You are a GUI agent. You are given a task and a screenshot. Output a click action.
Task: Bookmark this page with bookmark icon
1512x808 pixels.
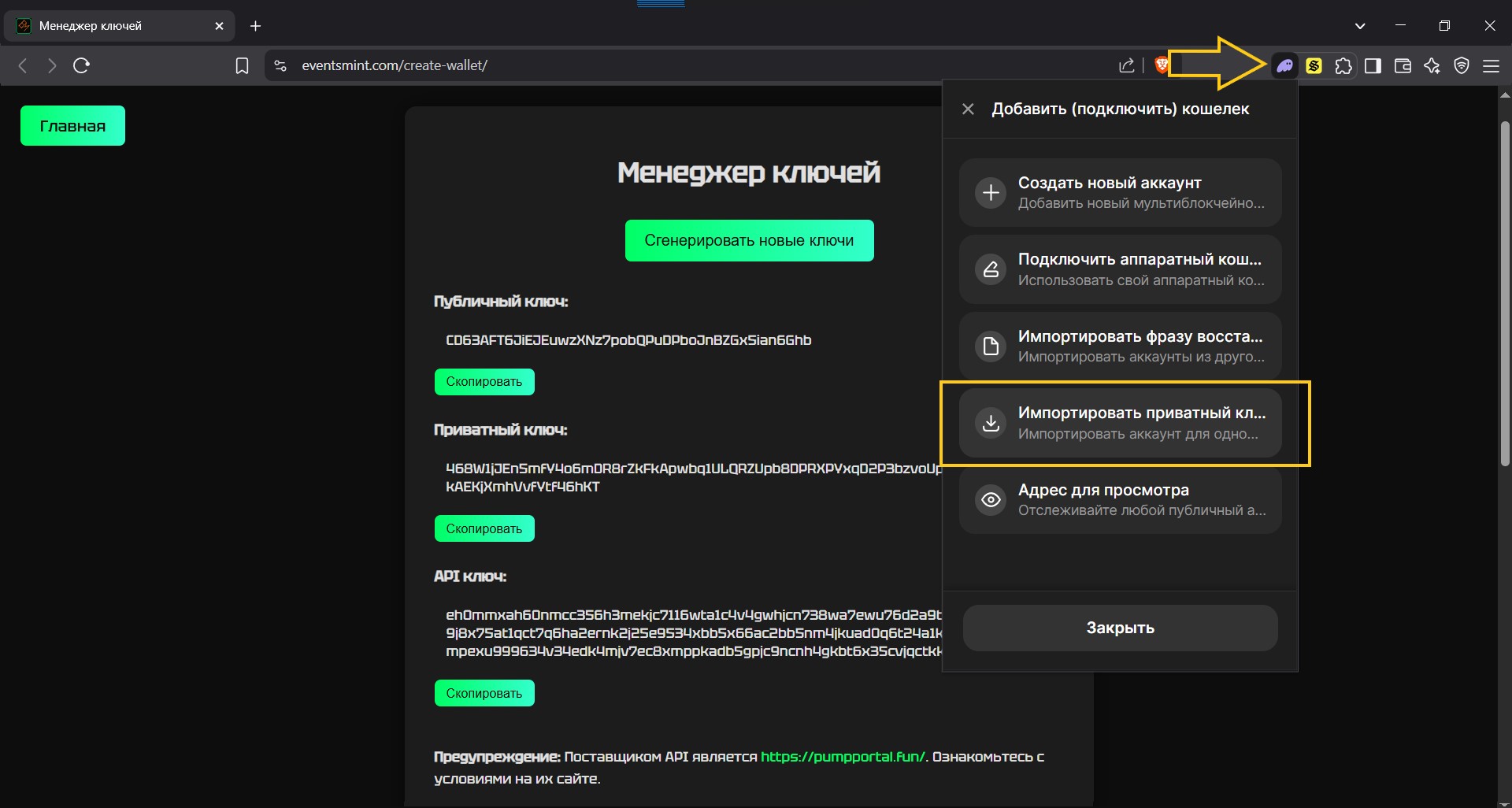[x=242, y=65]
